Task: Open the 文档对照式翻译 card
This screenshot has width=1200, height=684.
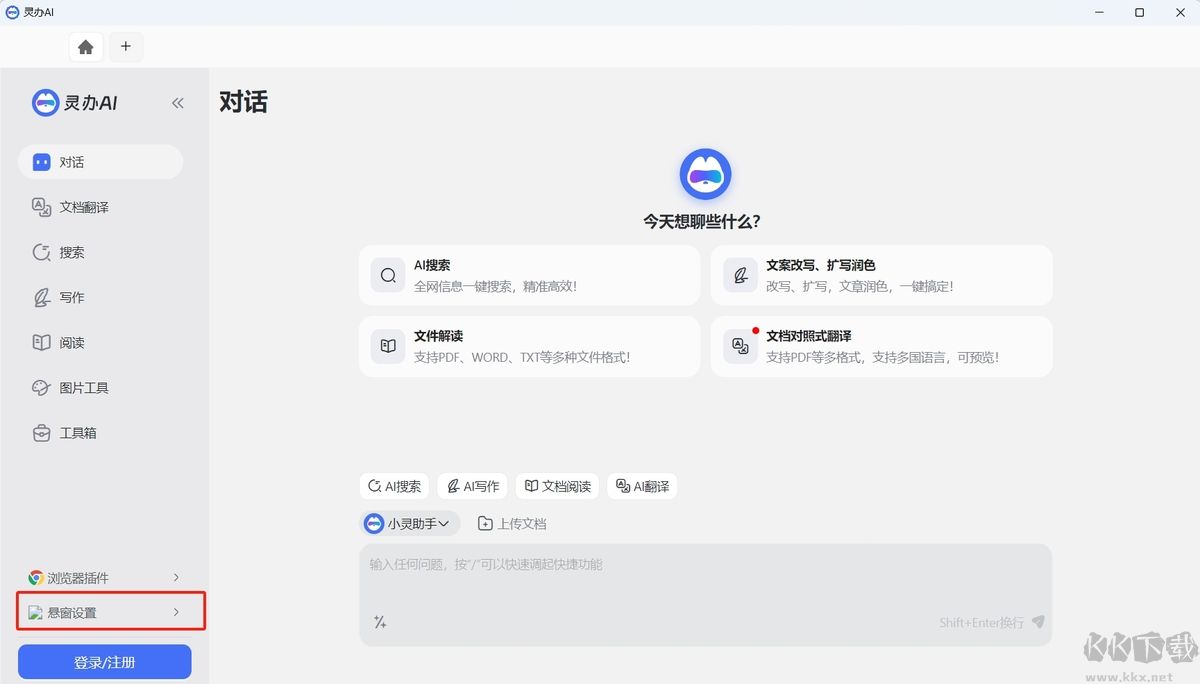Action: coord(881,346)
